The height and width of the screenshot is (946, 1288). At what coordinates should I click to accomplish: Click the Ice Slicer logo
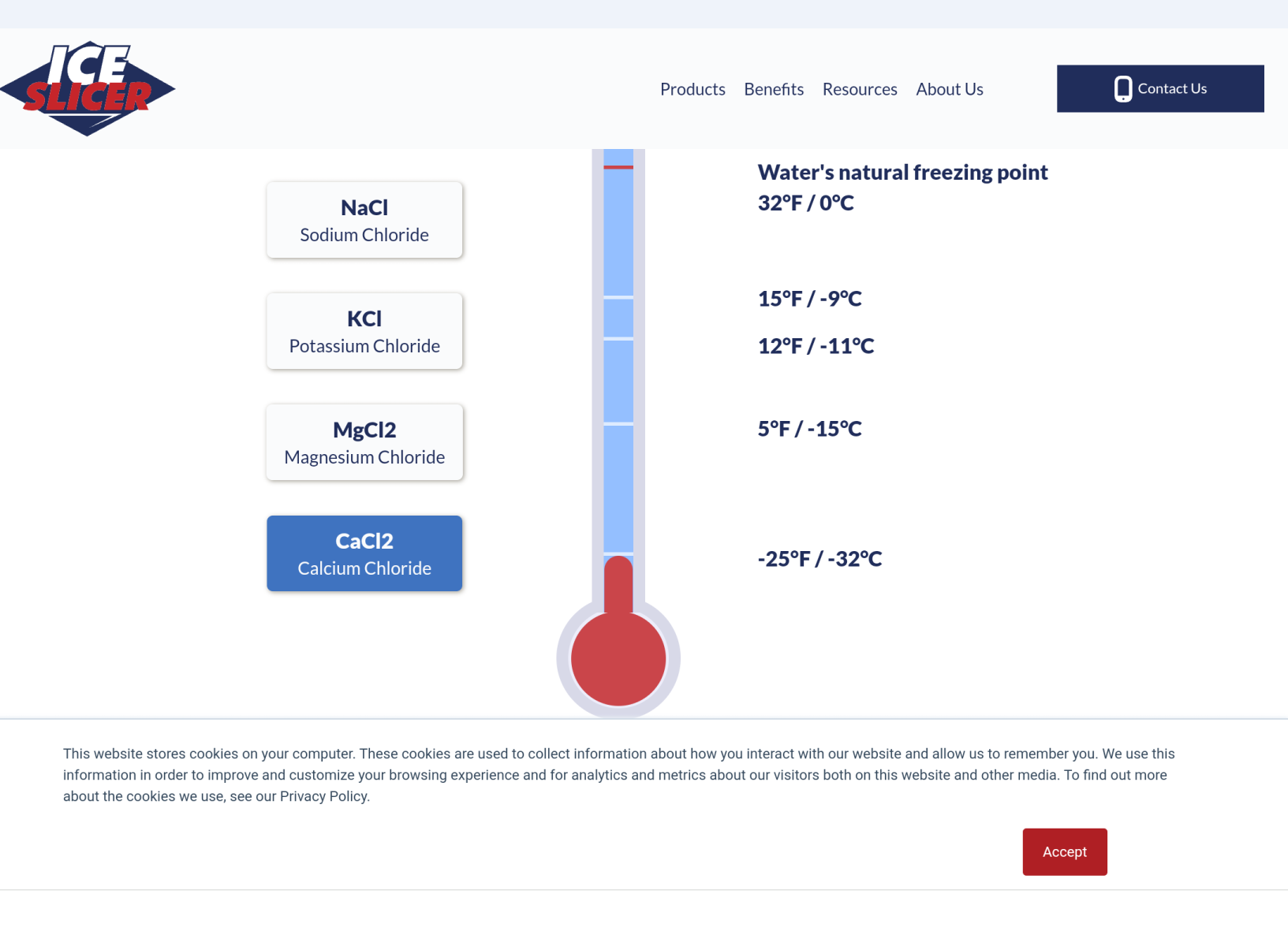click(x=88, y=88)
